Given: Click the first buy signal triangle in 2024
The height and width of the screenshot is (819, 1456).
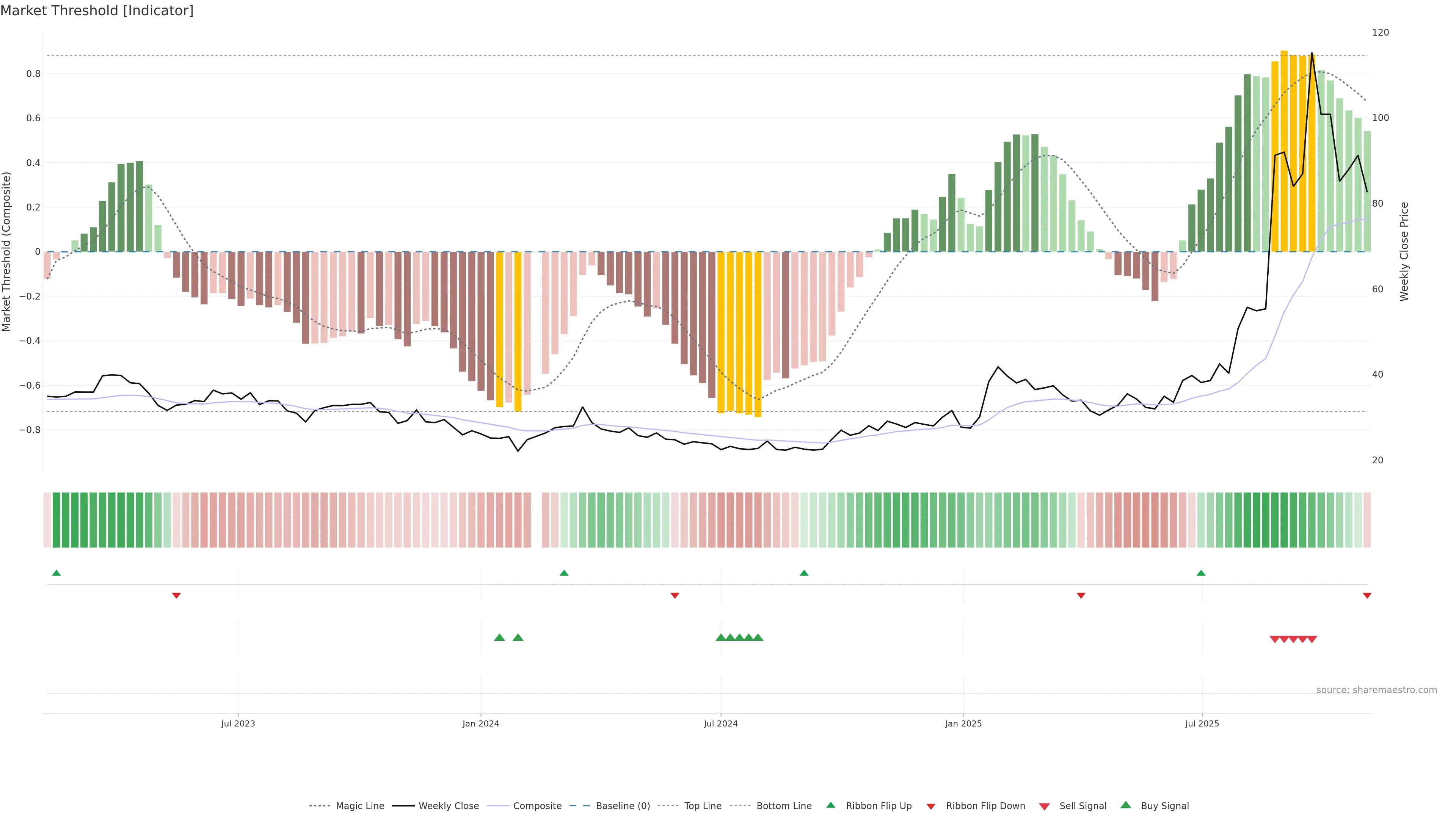Looking at the screenshot, I should click(x=500, y=637).
